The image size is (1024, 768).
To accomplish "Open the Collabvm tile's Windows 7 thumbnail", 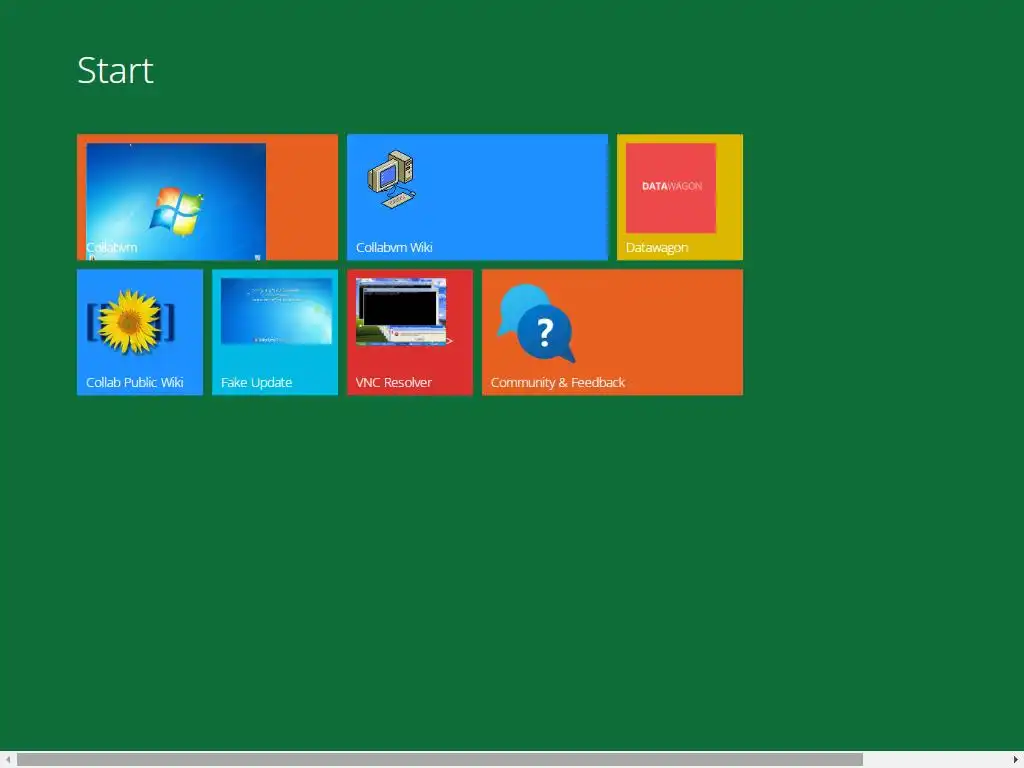I will click(x=176, y=201).
